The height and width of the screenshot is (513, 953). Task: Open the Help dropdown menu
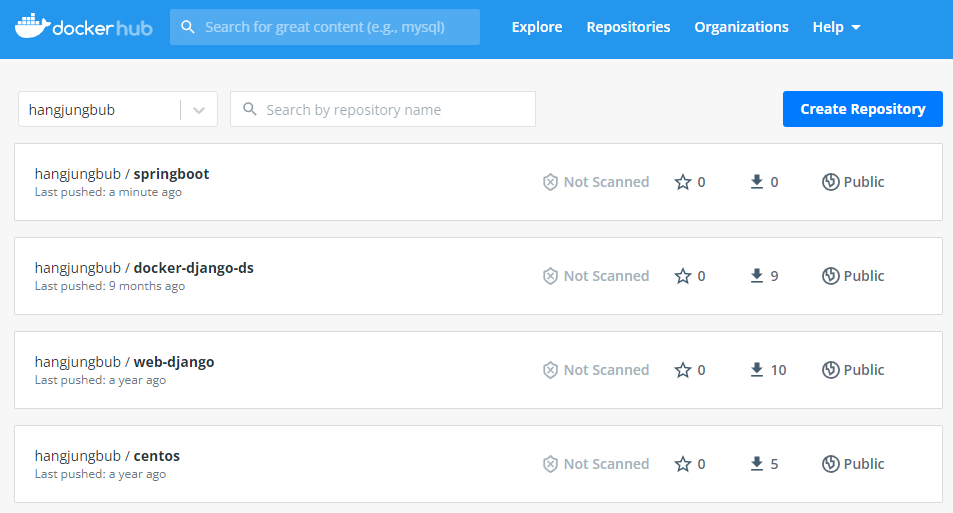[836, 27]
